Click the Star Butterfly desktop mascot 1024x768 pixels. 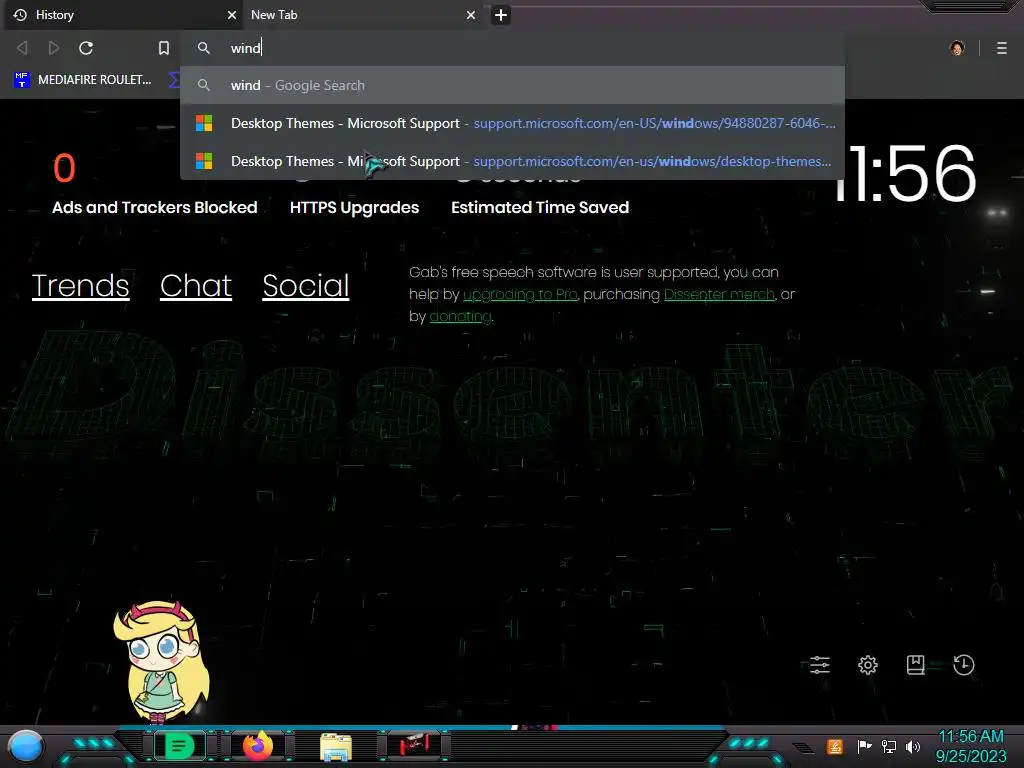pyautogui.click(x=161, y=662)
